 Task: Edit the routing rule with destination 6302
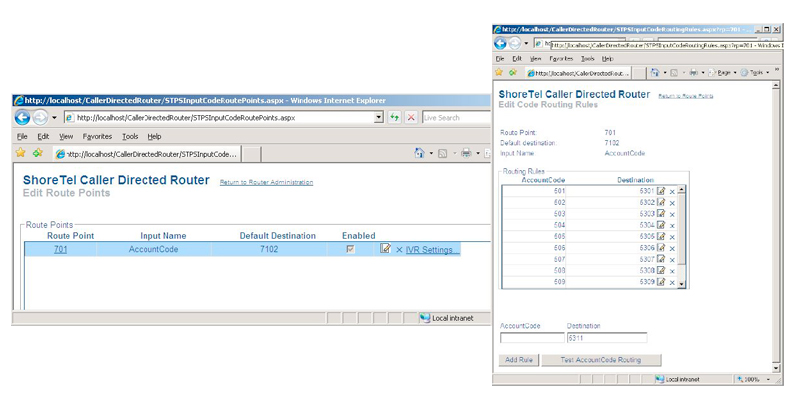point(661,202)
